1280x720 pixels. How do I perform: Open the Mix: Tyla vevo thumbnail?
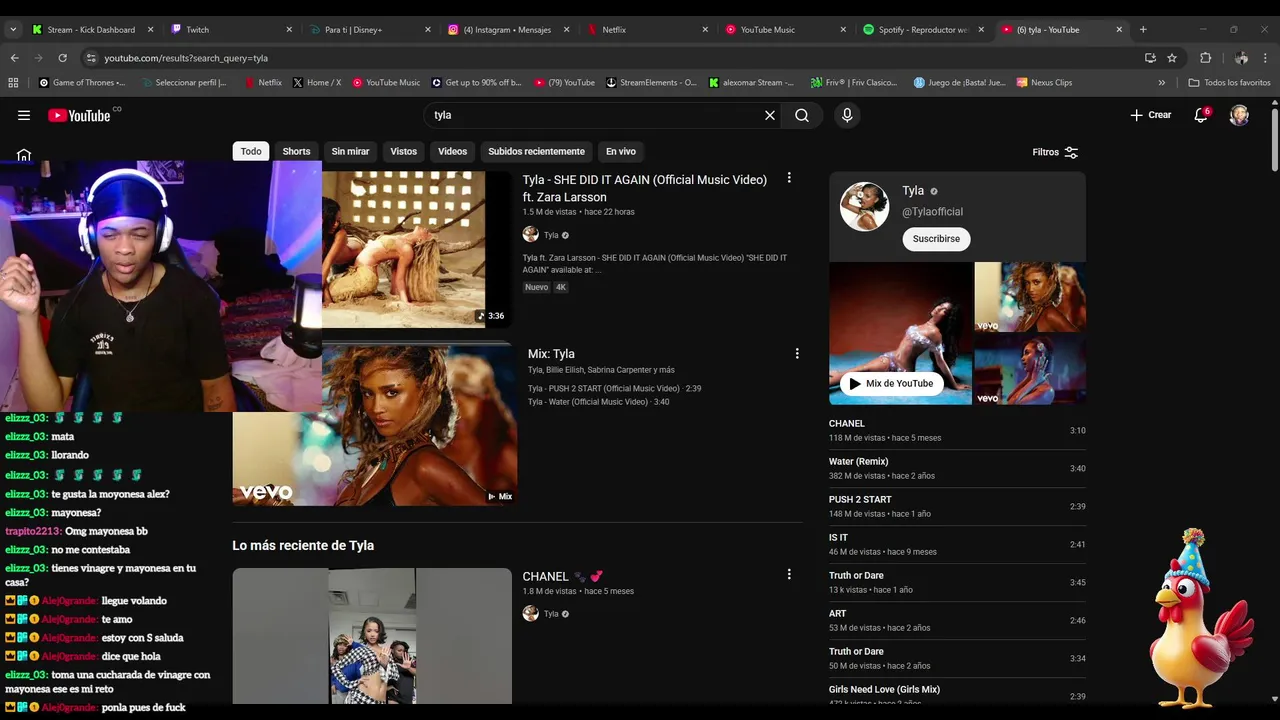tap(375, 425)
